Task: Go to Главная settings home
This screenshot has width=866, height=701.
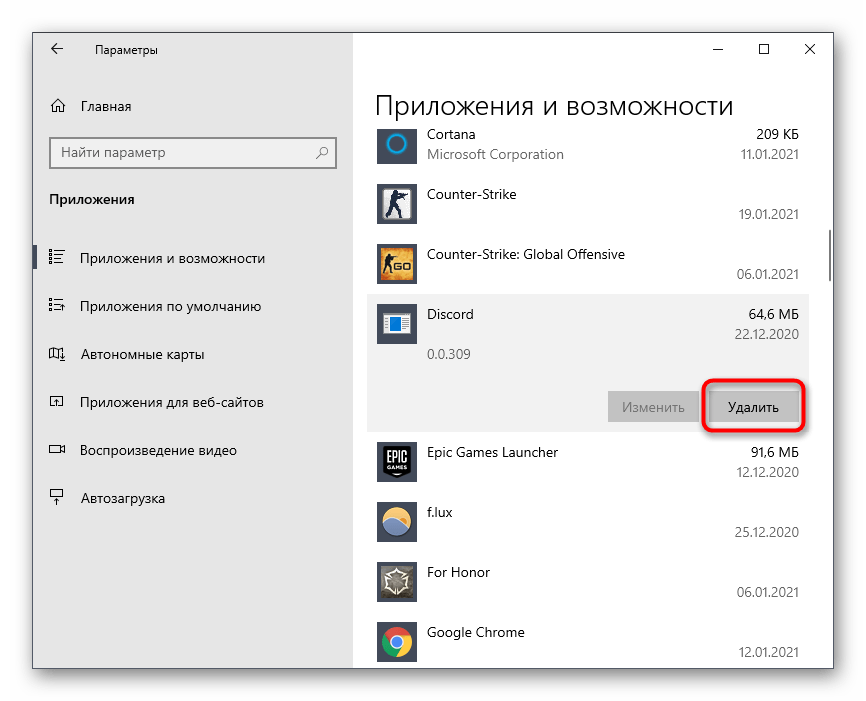Action: 105,107
